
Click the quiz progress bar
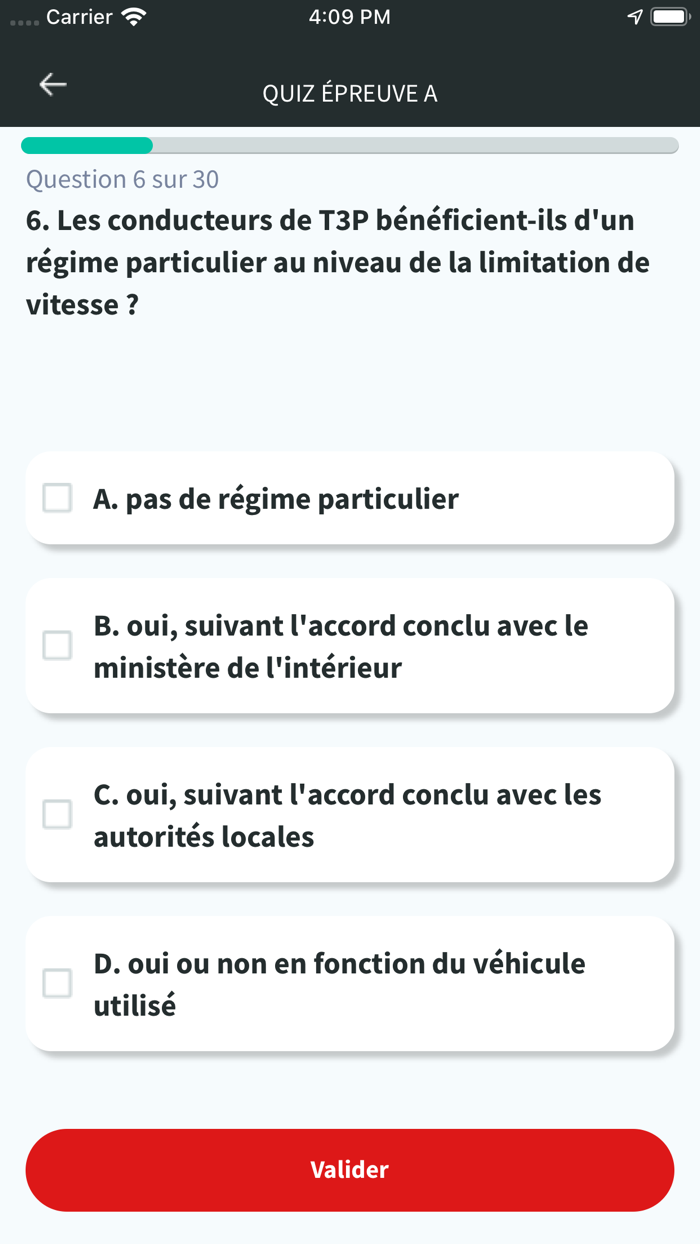[x=350, y=144]
